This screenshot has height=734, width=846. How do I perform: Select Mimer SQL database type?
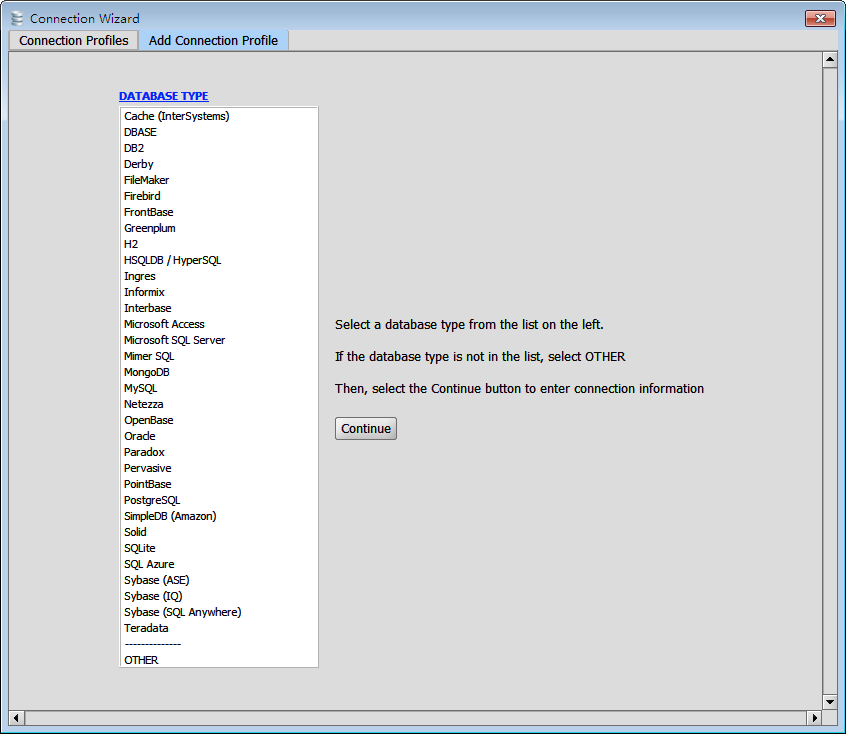[x=219, y=356]
